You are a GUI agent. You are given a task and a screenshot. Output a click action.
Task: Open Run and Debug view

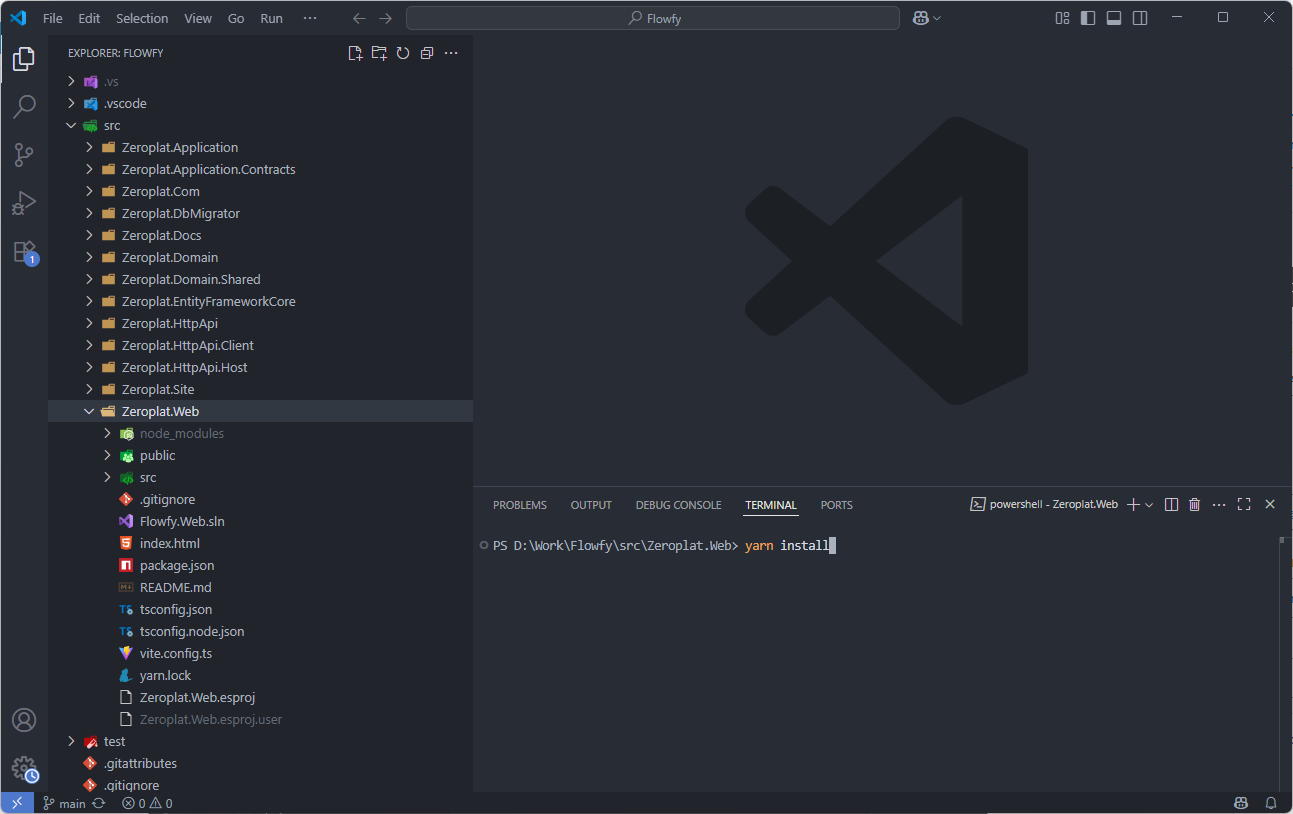point(24,203)
